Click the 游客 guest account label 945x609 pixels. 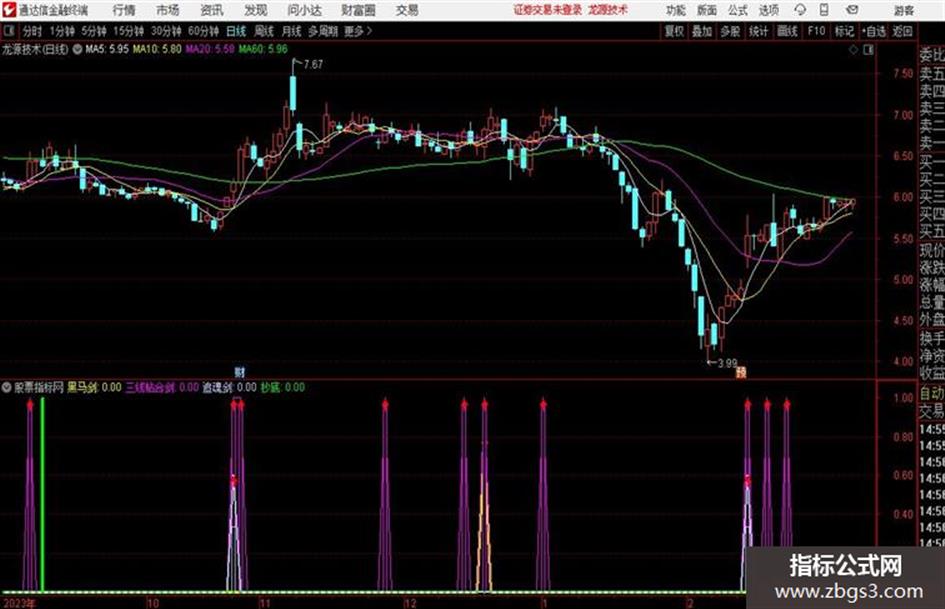click(x=903, y=10)
